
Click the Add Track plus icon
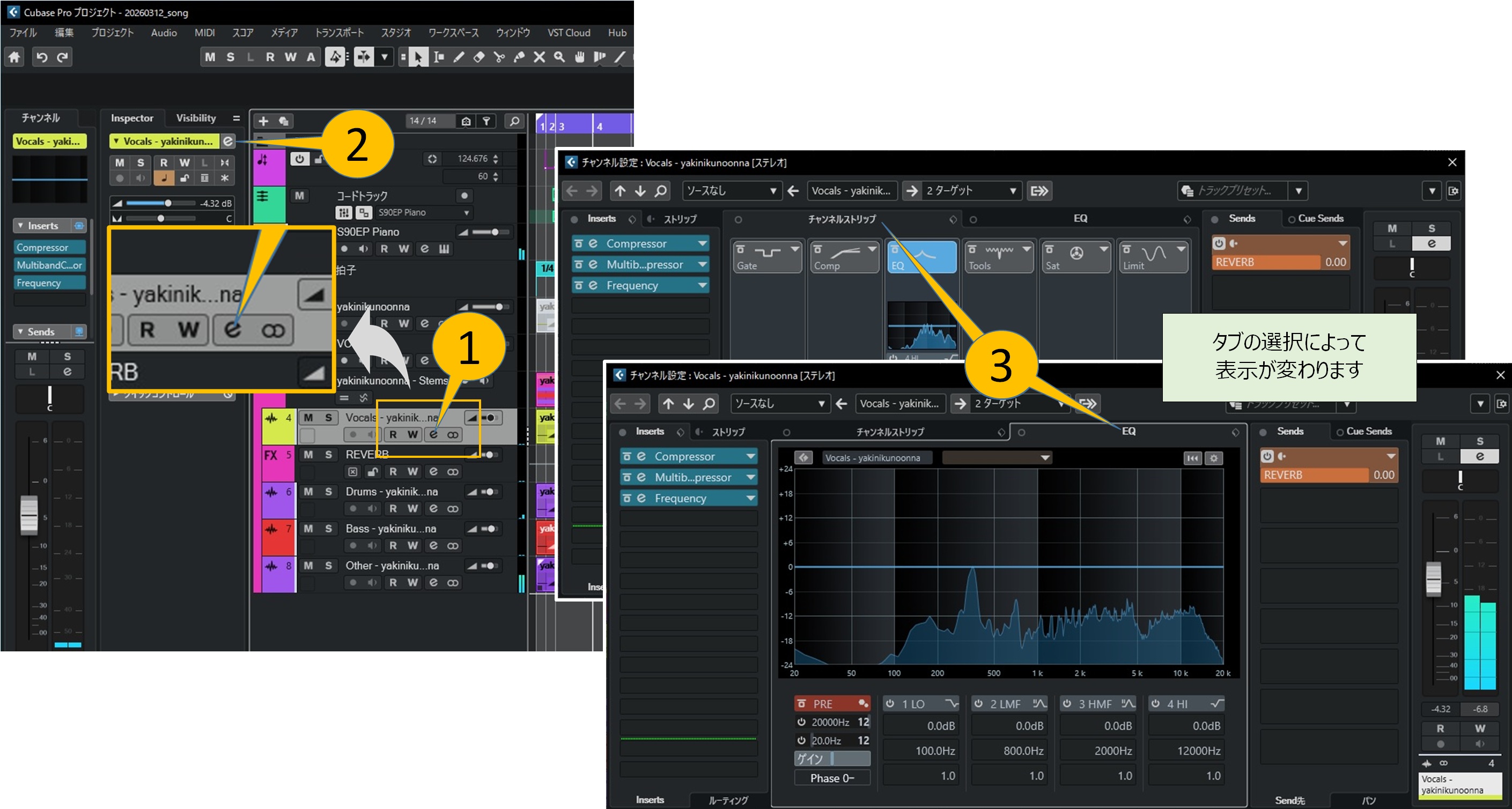point(263,121)
